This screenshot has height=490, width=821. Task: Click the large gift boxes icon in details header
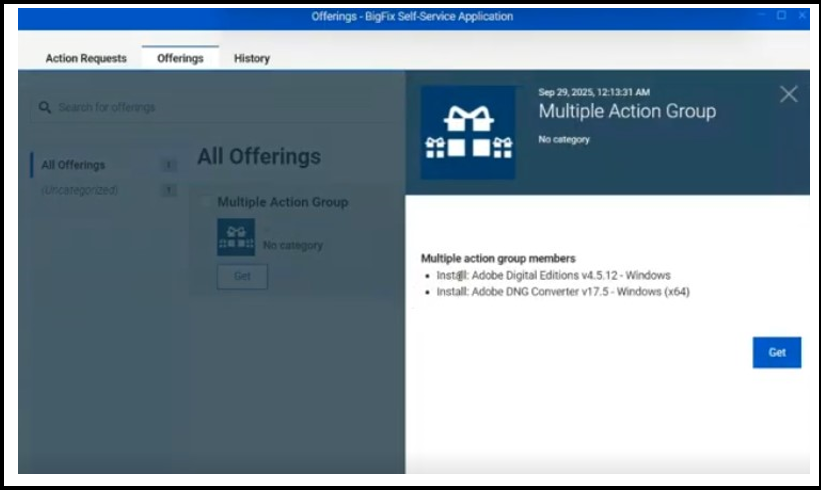pos(468,133)
